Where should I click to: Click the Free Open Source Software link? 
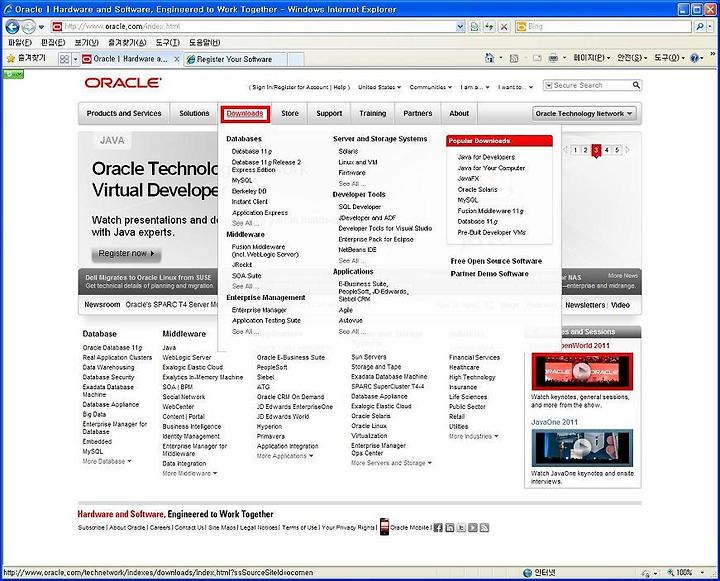click(496, 261)
